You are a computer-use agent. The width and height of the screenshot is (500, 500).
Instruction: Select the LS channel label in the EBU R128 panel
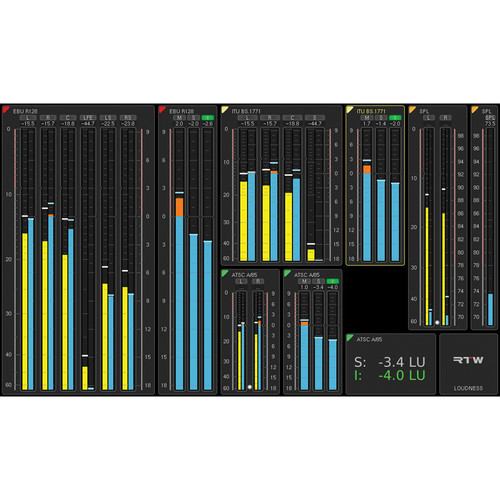pos(108,118)
